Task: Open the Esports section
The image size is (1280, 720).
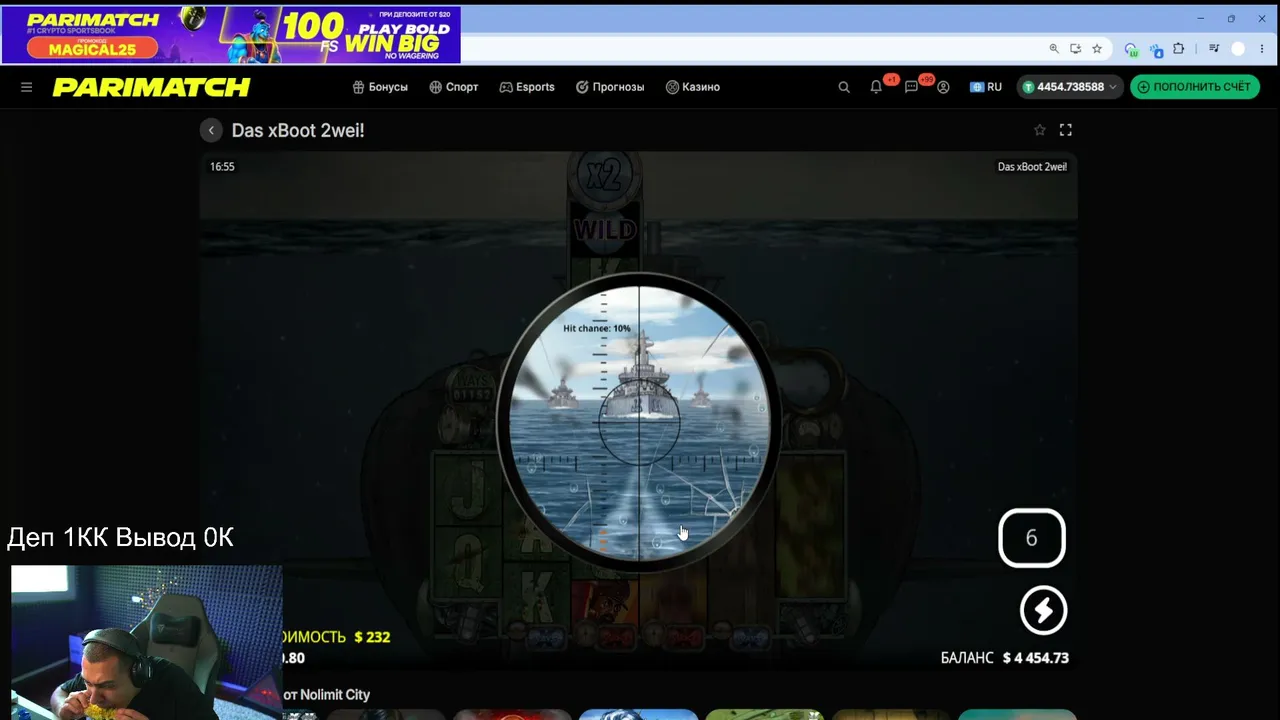Action: coord(527,87)
